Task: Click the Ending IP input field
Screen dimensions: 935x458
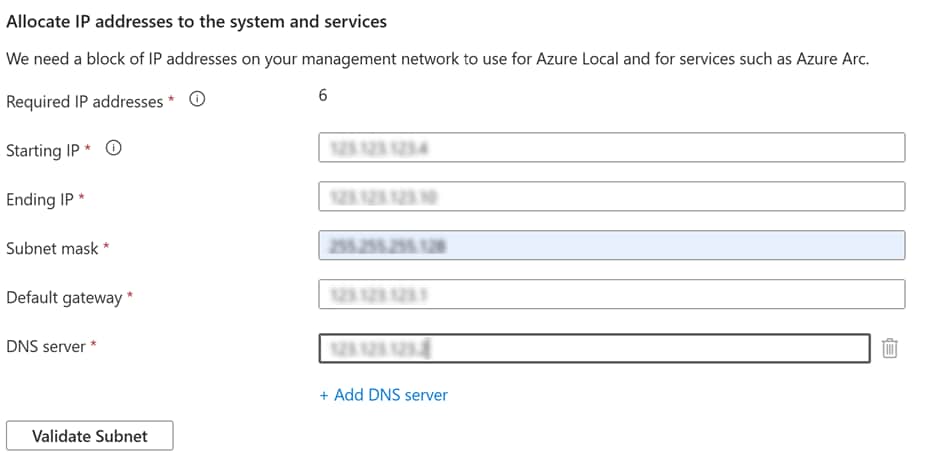Action: 612,196
